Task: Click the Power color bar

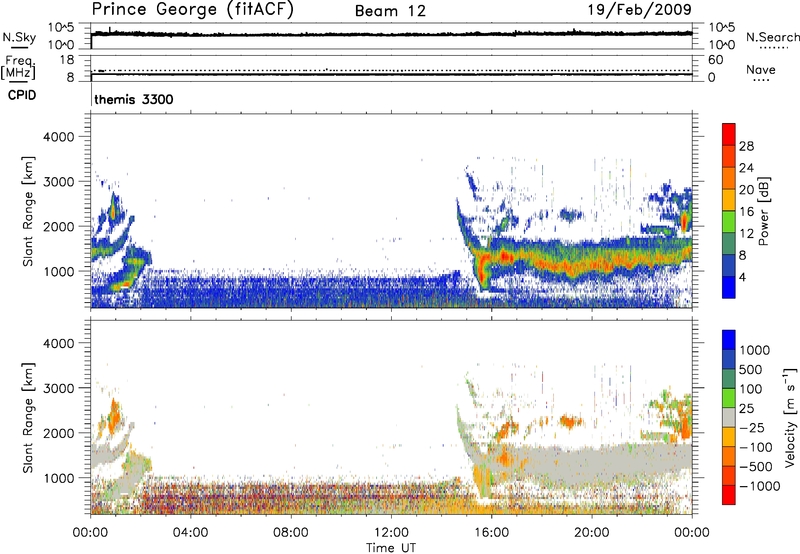Action: 729,211
